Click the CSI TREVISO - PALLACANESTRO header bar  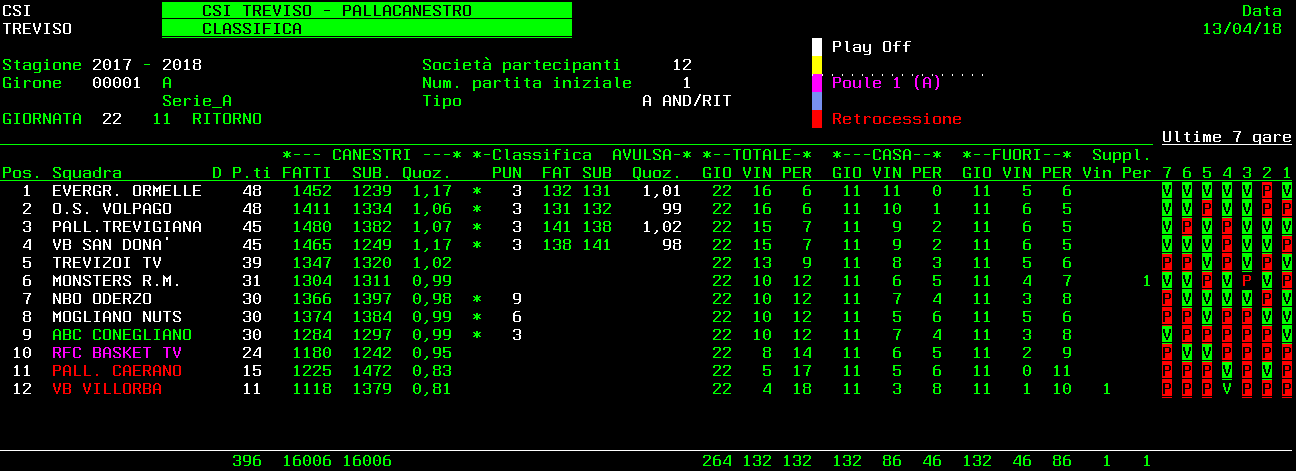366,11
